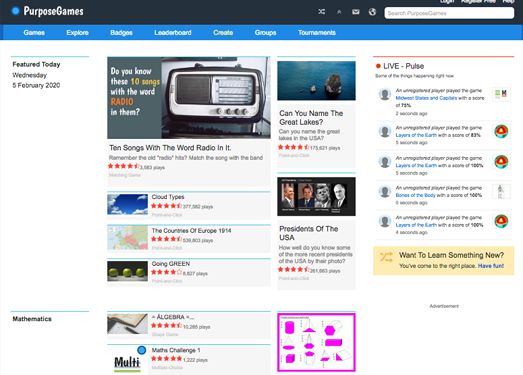Click the Featured Today heading
This screenshot has width=523, height=375.
pos(36,64)
